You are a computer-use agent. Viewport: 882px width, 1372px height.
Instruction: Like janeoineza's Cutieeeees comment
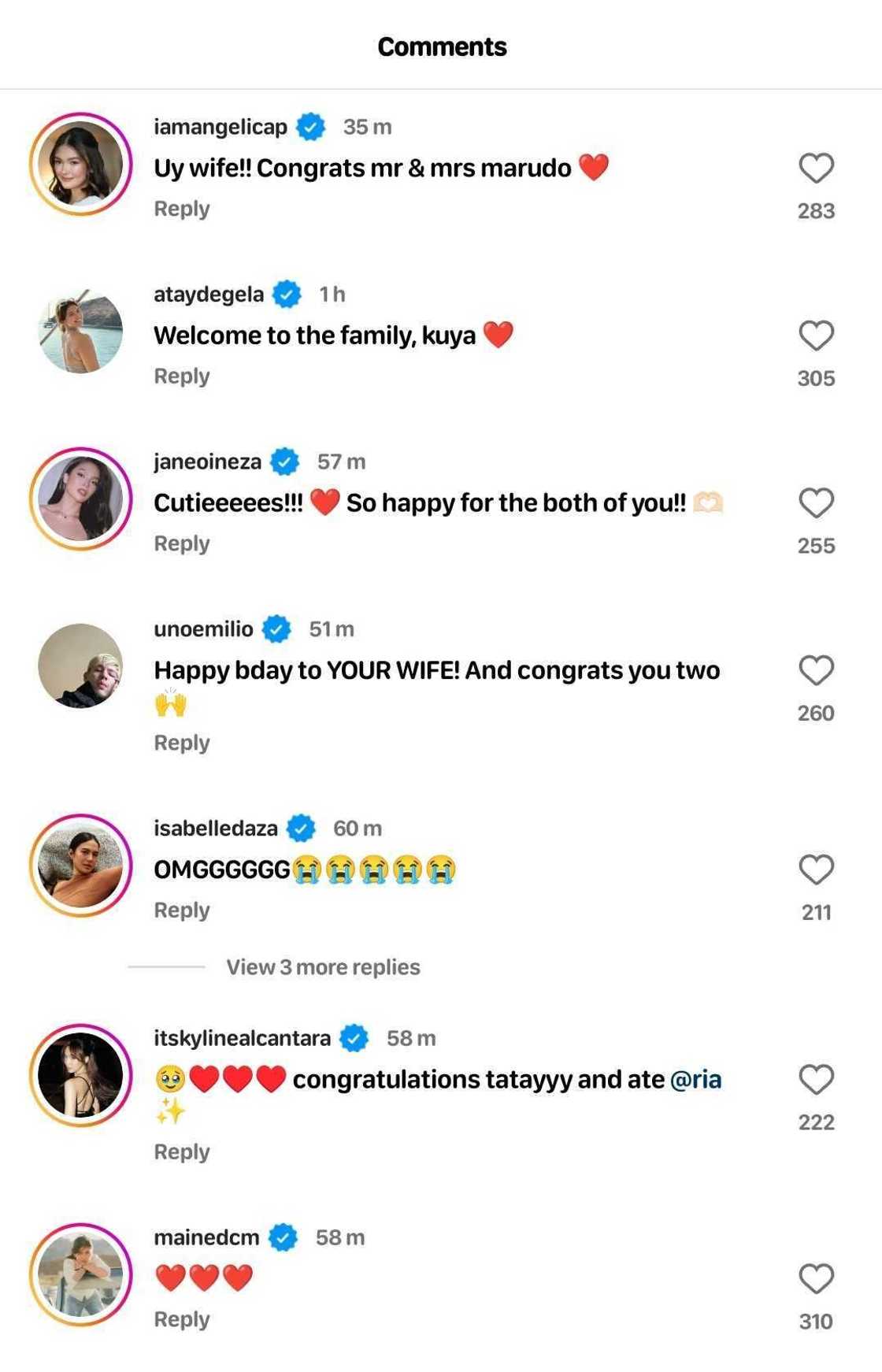[x=816, y=502]
